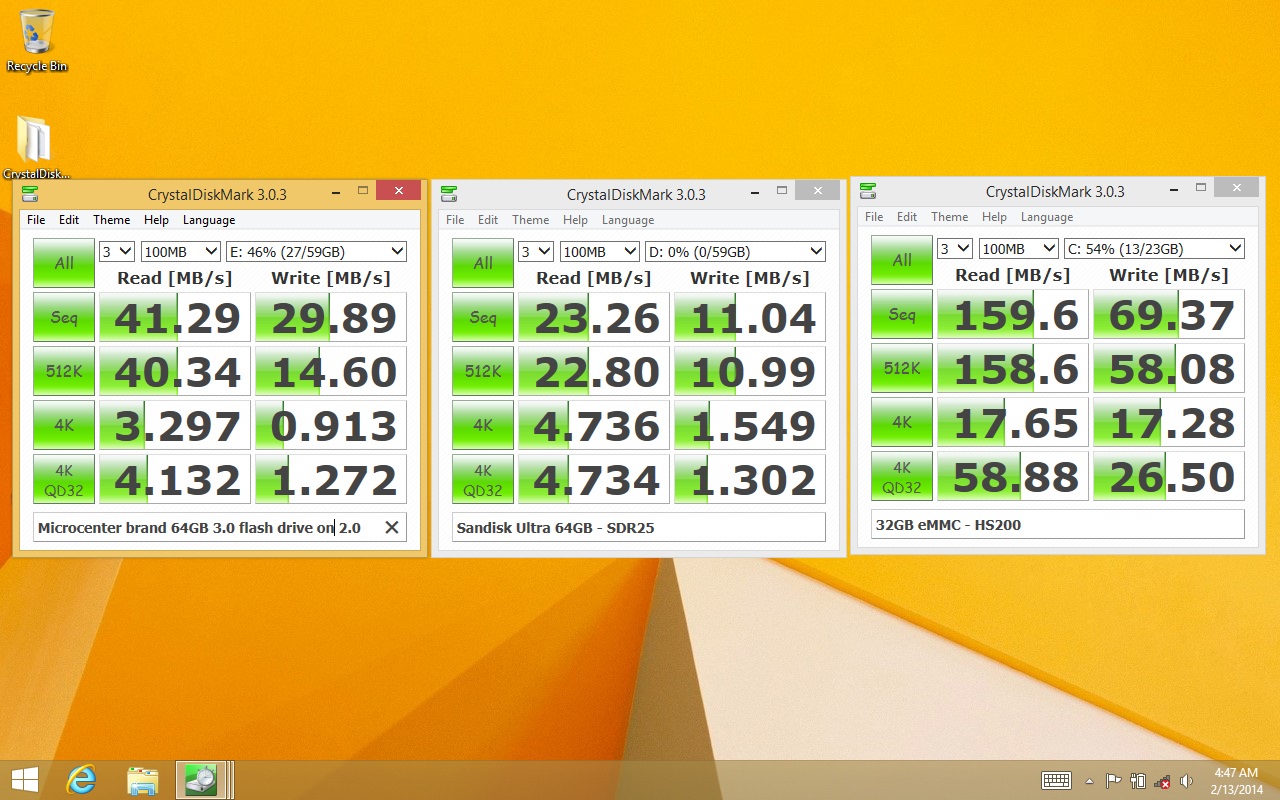
Task: Show hidden tray icons arrow
Action: 1089,781
